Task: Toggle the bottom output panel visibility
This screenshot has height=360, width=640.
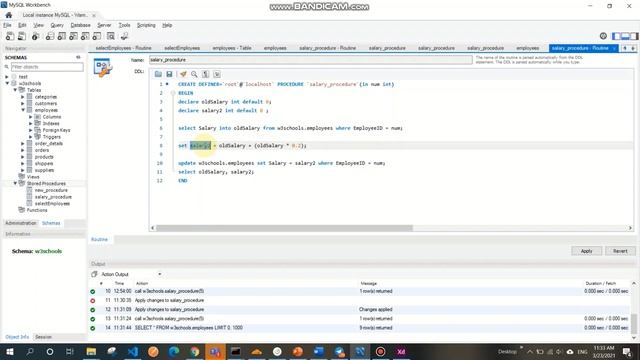Action: coord(625,36)
